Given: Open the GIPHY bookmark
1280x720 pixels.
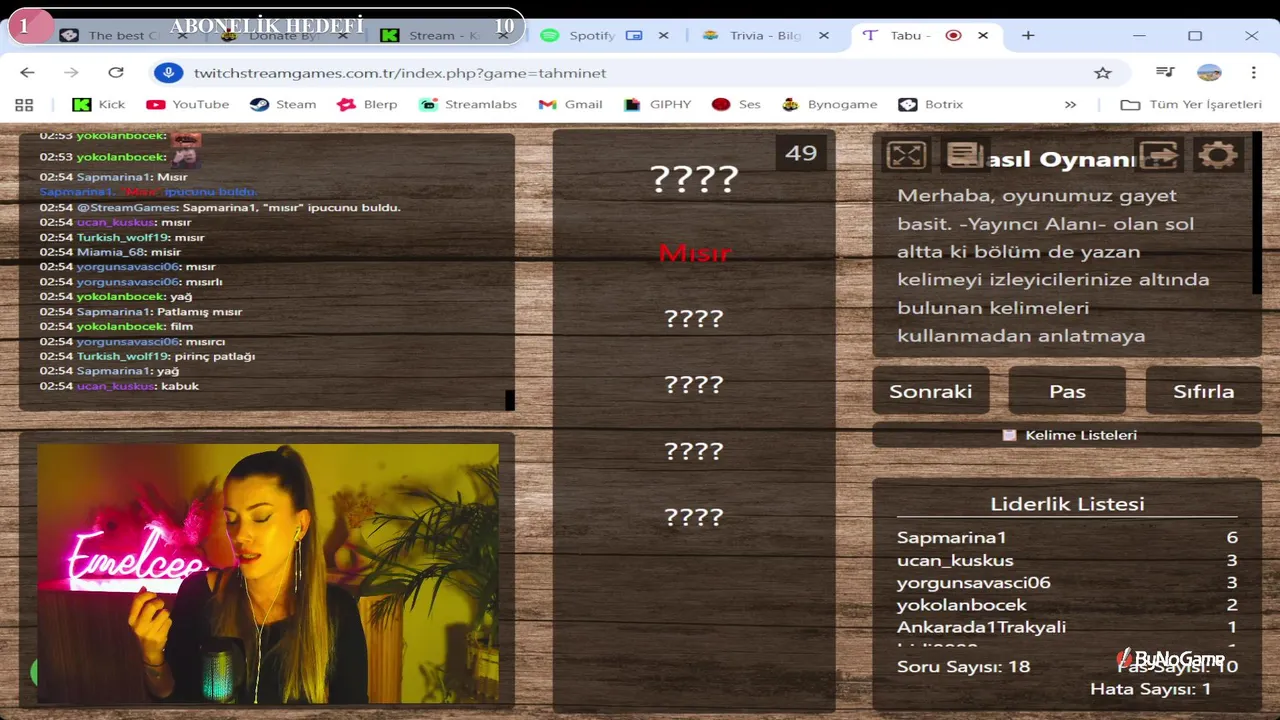Looking at the screenshot, I should (x=657, y=104).
